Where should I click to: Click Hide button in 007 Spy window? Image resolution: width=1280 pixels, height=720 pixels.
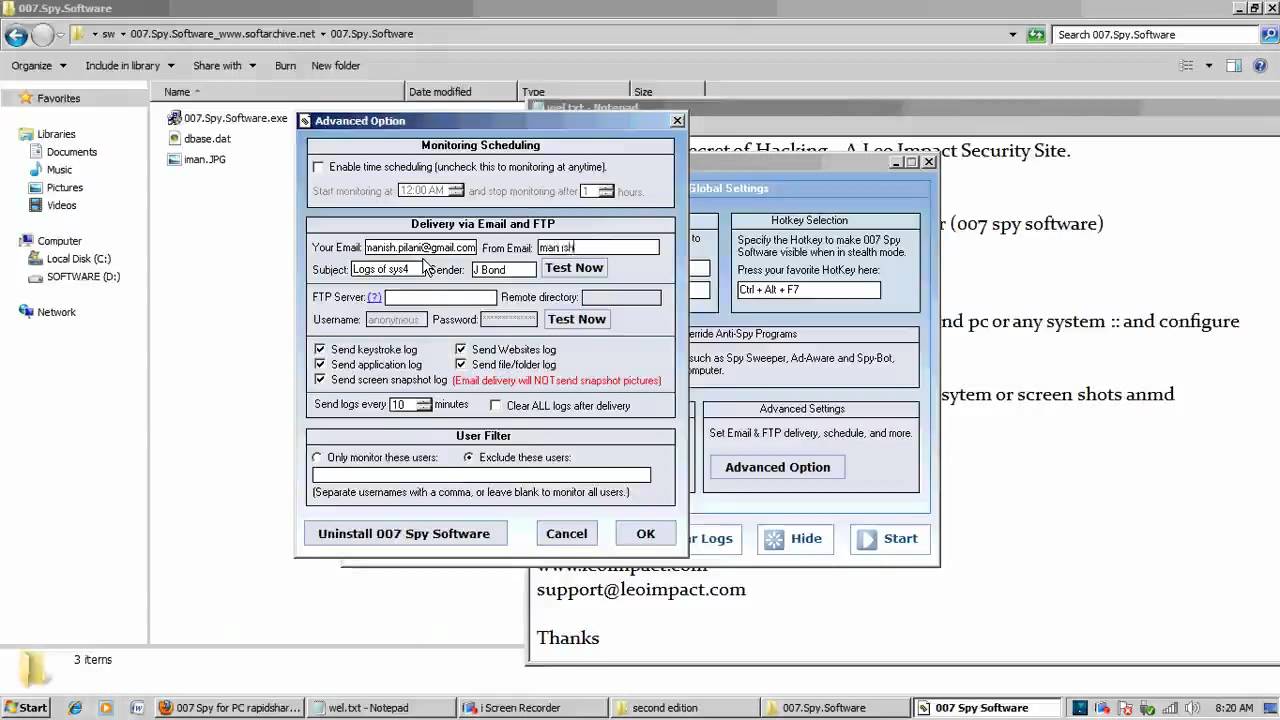click(794, 539)
